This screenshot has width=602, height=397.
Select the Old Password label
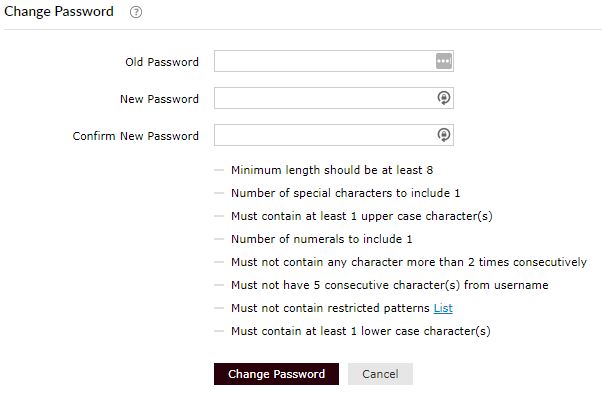pyautogui.click(x=162, y=62)
